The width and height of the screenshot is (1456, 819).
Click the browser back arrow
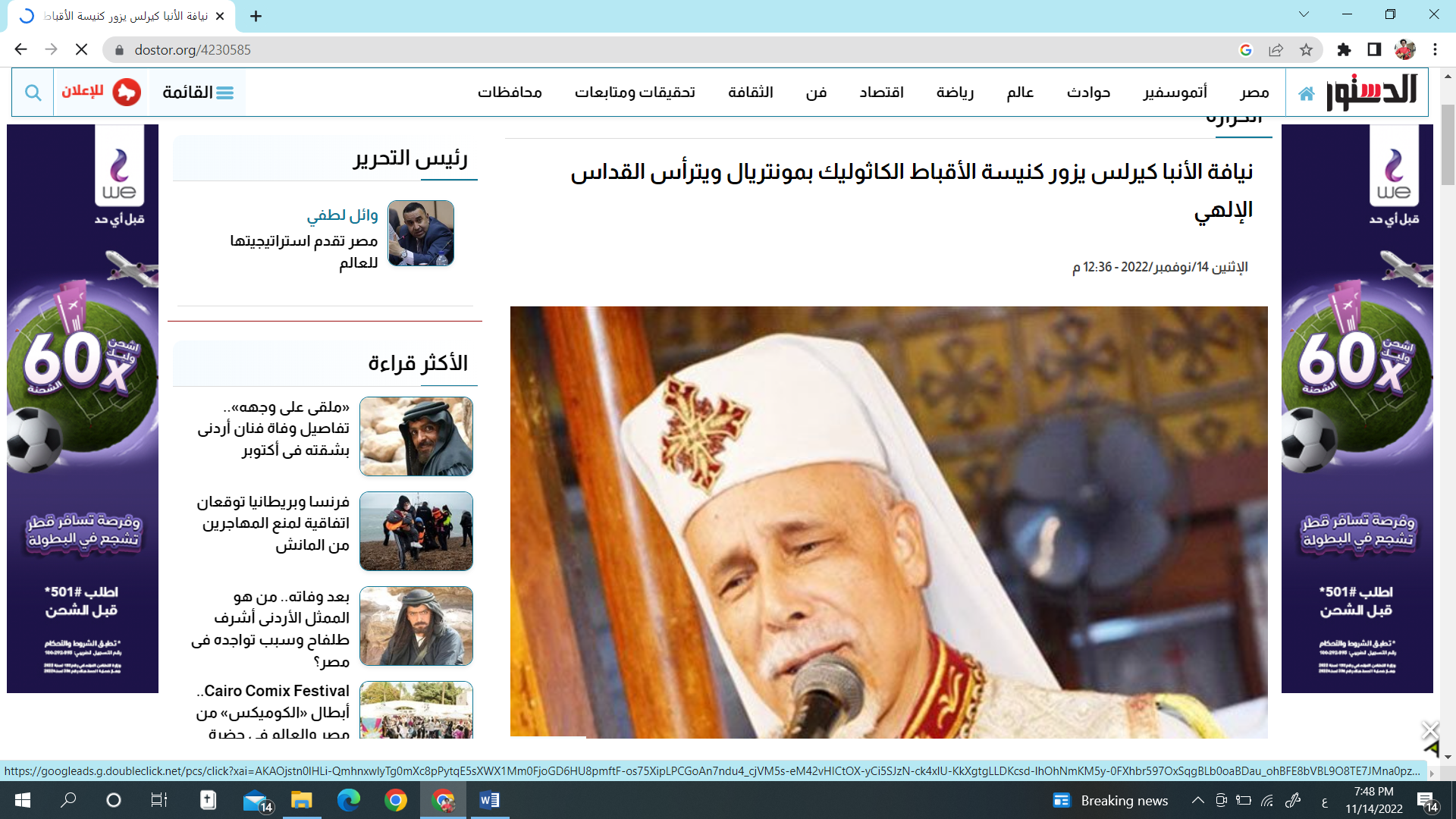coord(20,49)
